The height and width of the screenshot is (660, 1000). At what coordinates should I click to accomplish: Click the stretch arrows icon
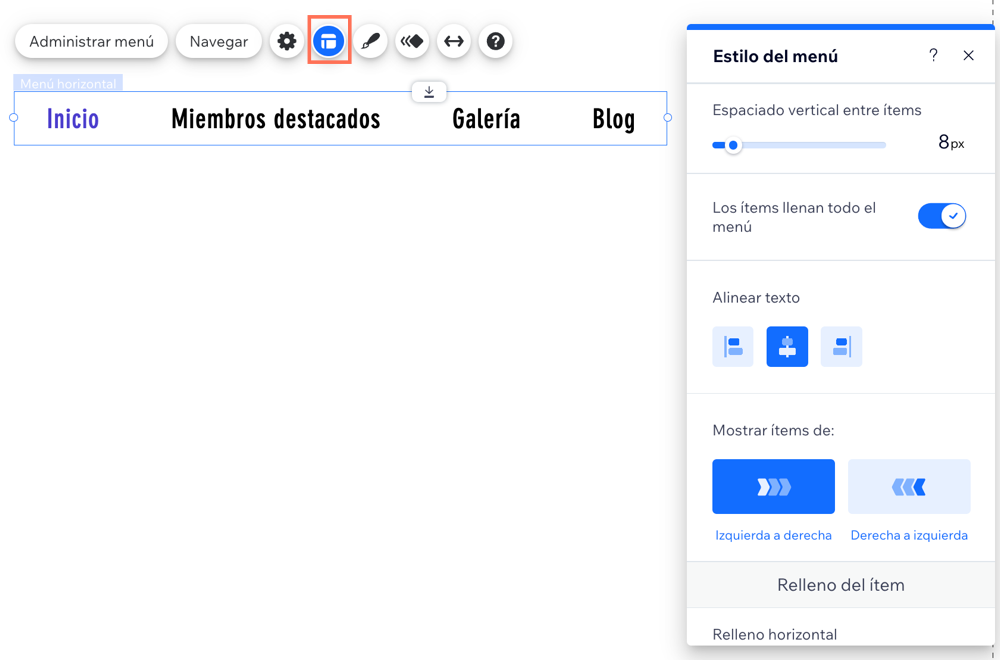click(454, 41)
